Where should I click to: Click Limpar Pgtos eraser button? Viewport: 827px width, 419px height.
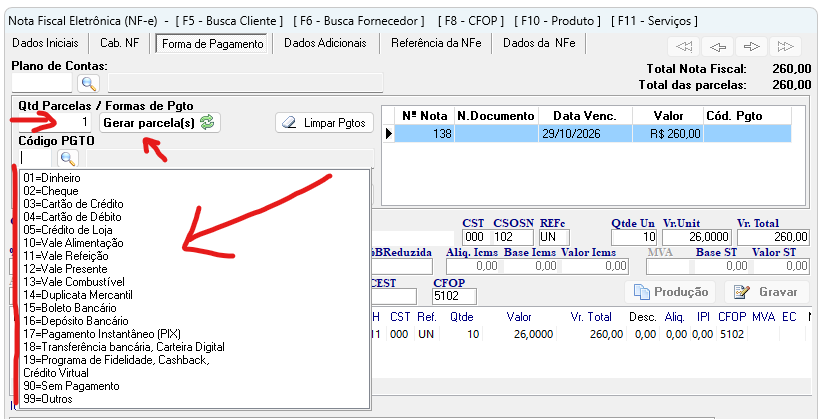coord(324,123)
